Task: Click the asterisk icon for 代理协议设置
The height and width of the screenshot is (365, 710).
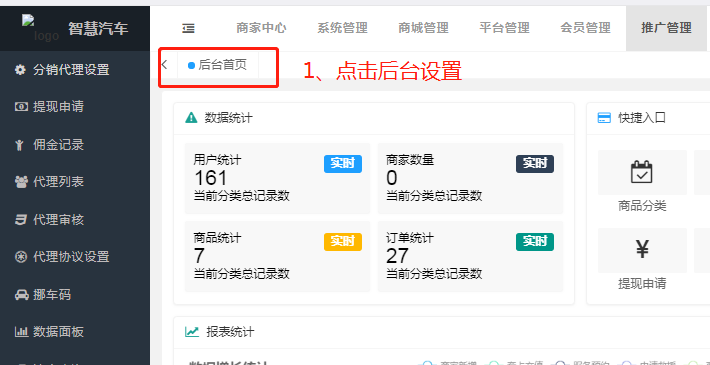Action: [x=21, y=257]
